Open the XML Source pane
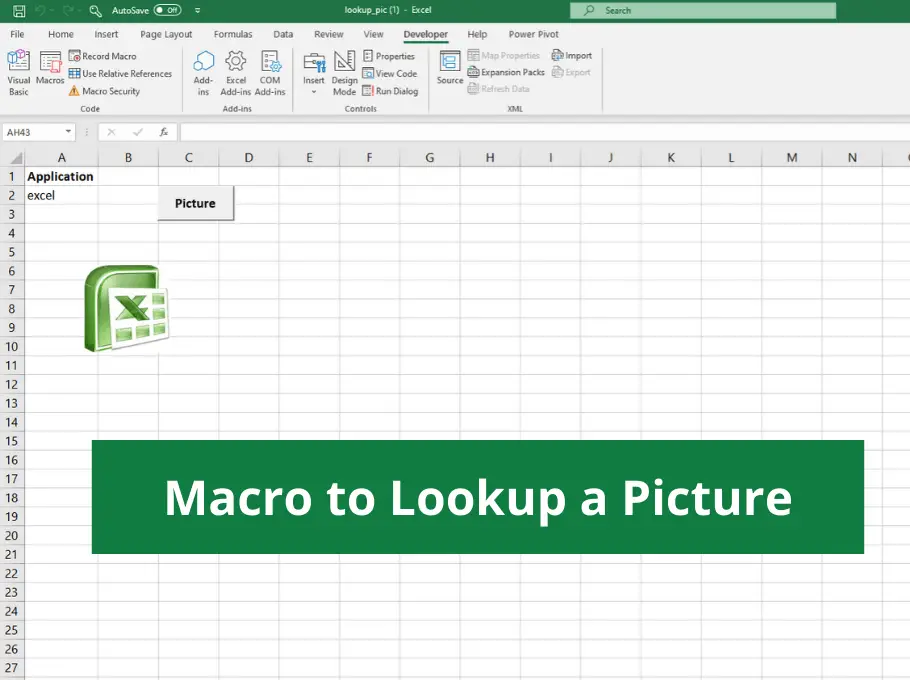The image size is (910, 680). 449,72
